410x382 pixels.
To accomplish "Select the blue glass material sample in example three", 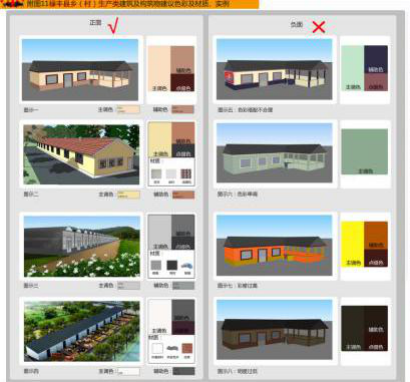I will pyautogui.click(x=187, y=266).
